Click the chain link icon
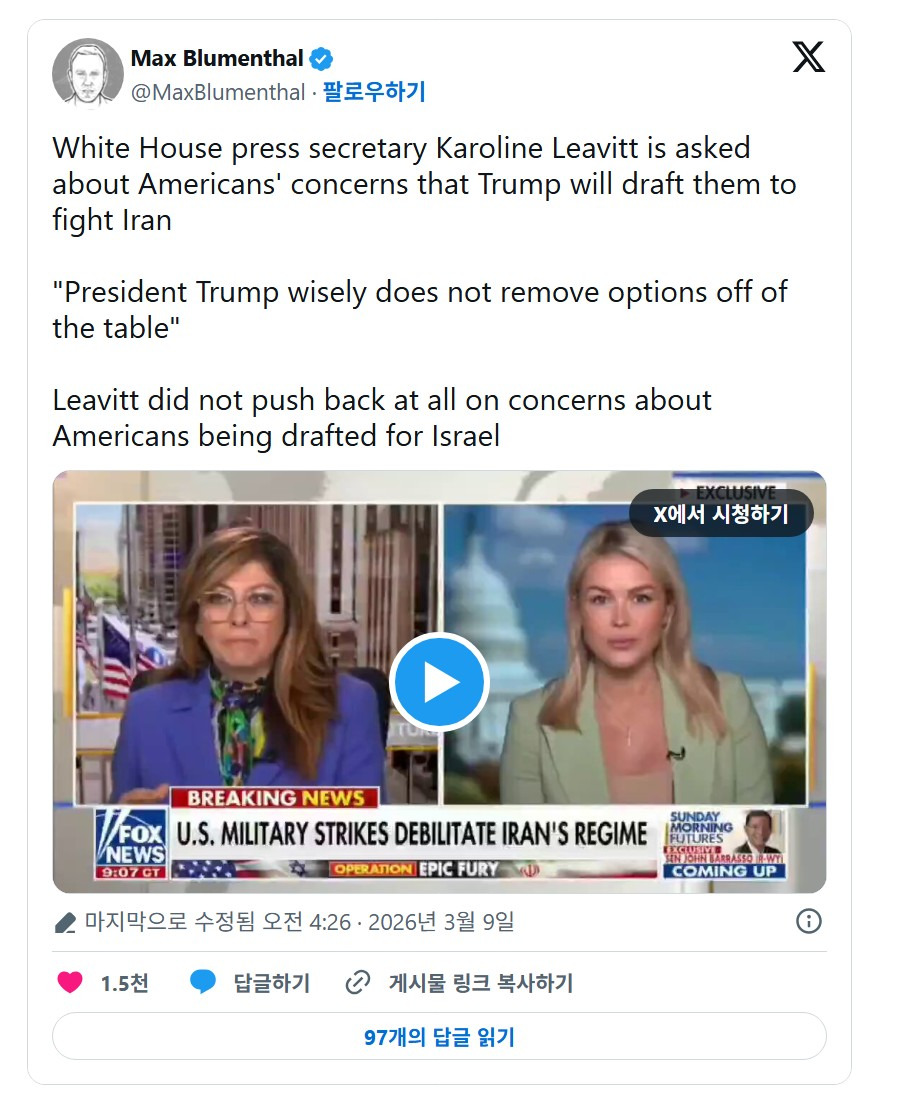This screenshot has width=917, height=1099. (x=358, y=983)
